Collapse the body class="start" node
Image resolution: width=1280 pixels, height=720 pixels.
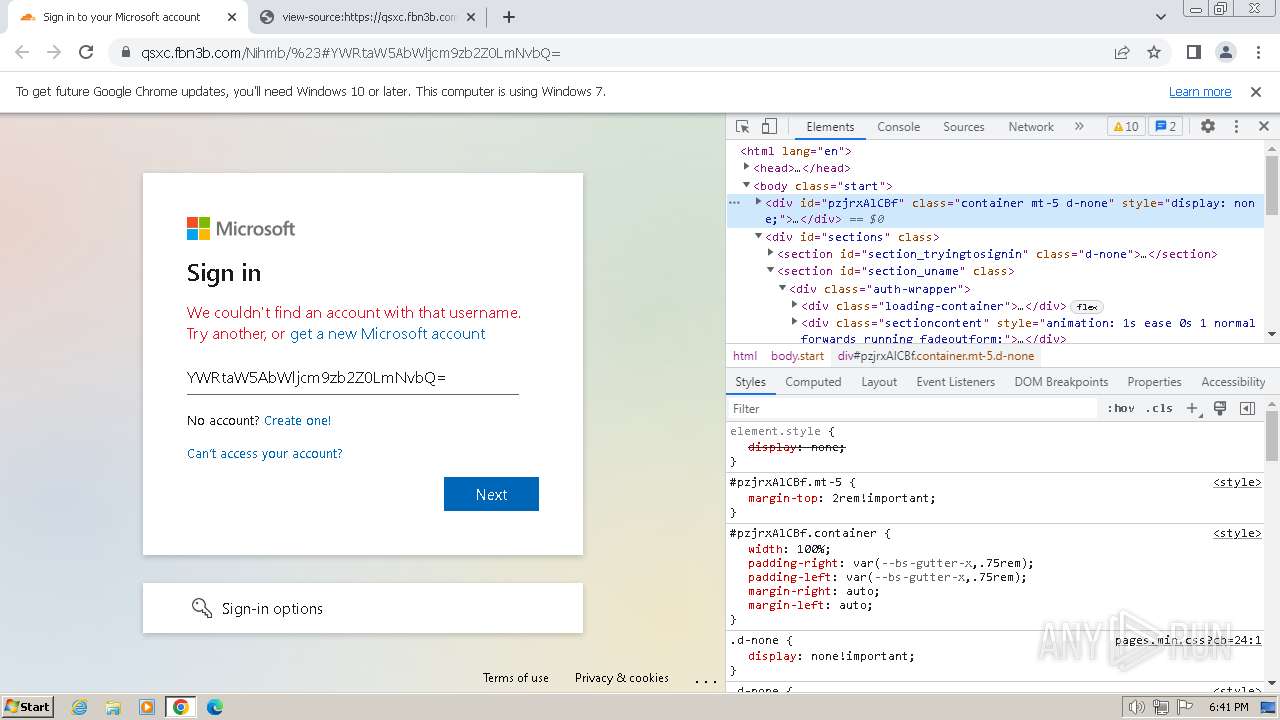click(746, 185)
